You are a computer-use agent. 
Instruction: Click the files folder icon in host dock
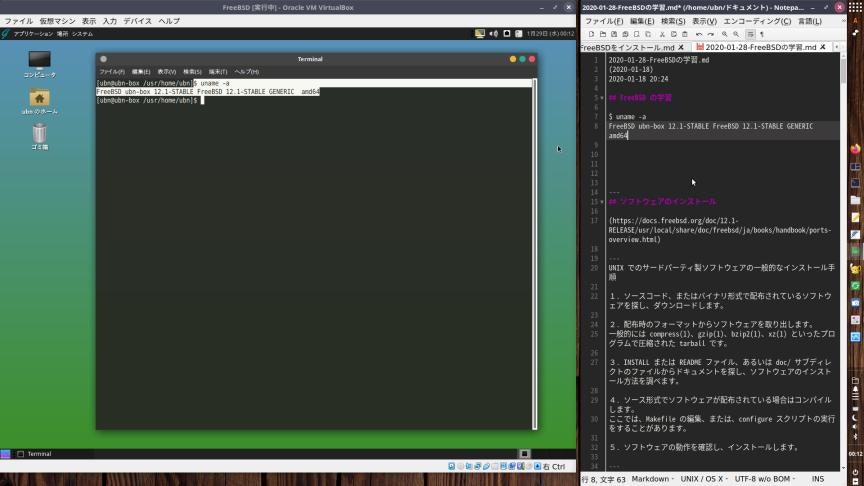tap(855, 200)
